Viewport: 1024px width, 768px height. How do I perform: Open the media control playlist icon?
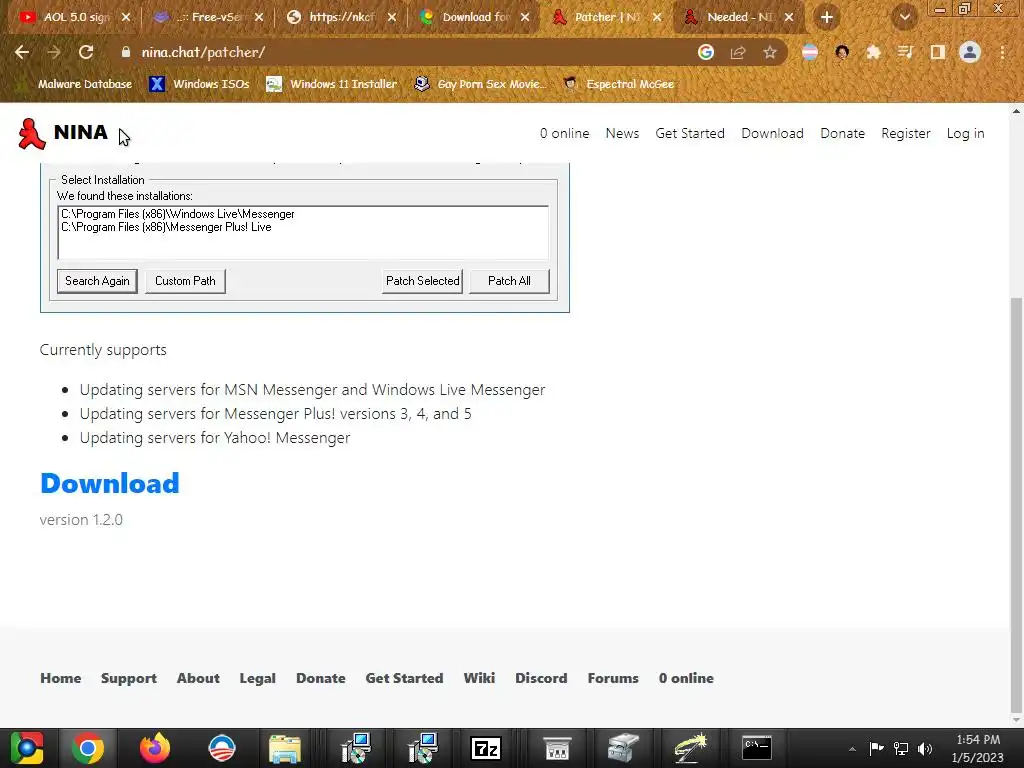[905, 52]
